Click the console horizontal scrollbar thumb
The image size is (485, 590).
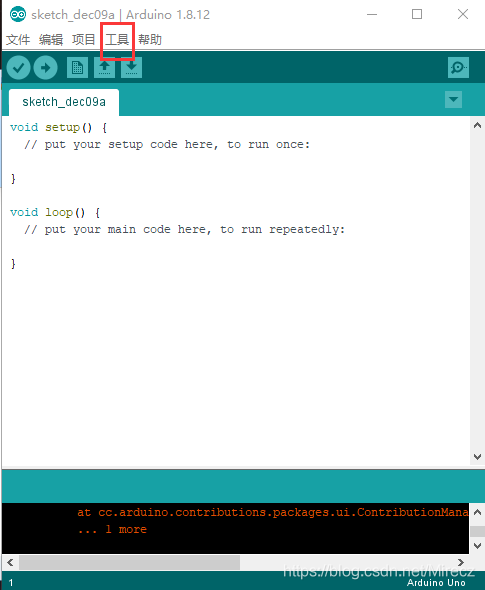[x=129, y=563]
